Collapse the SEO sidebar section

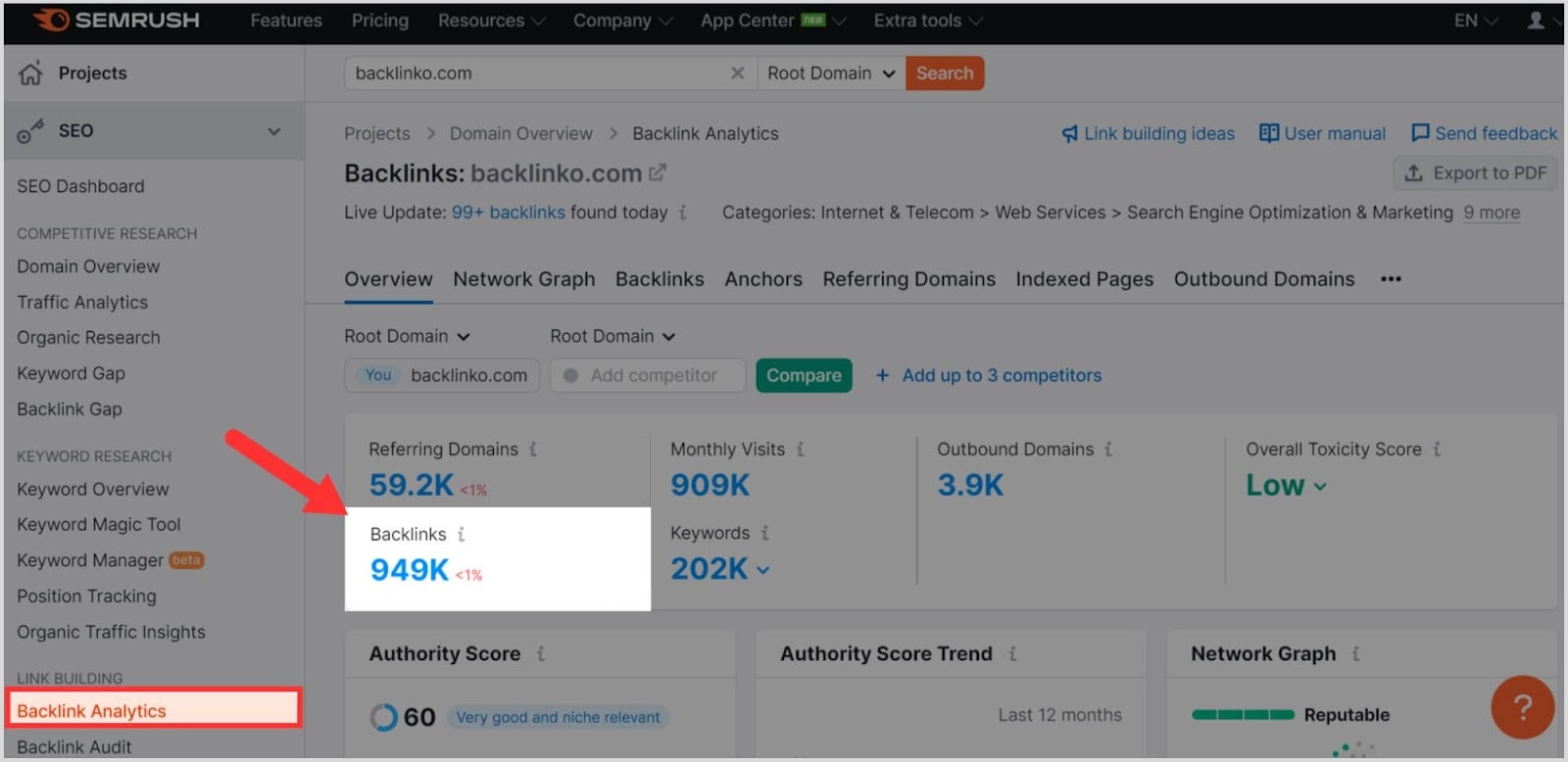tap(274, 131)
